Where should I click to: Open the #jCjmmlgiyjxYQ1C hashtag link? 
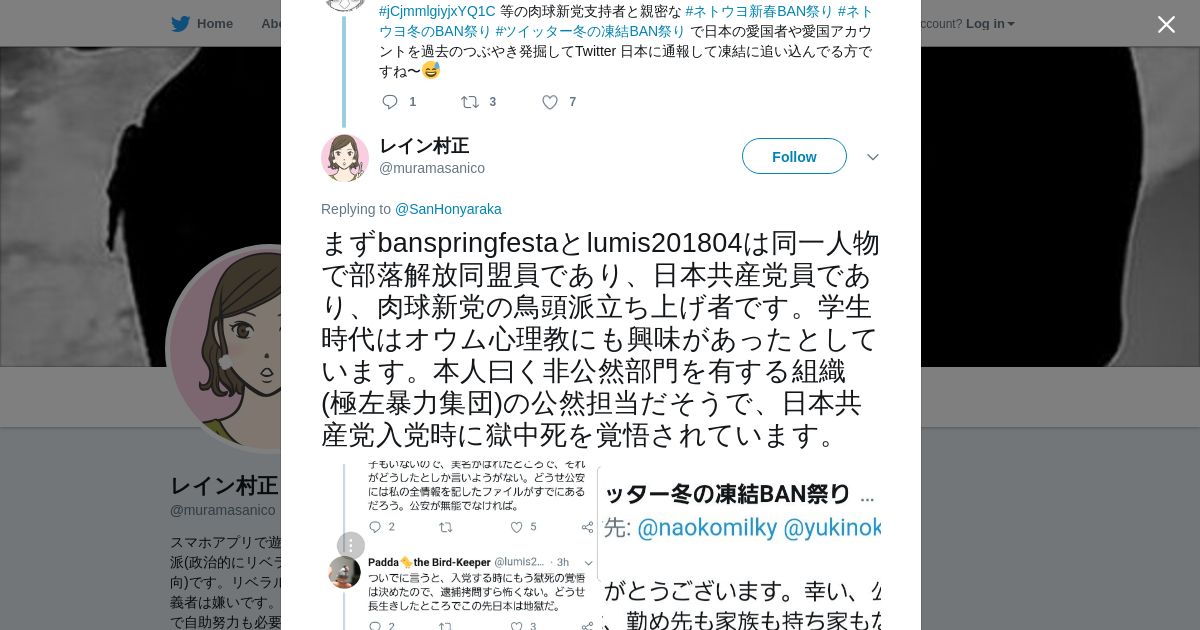437,11
